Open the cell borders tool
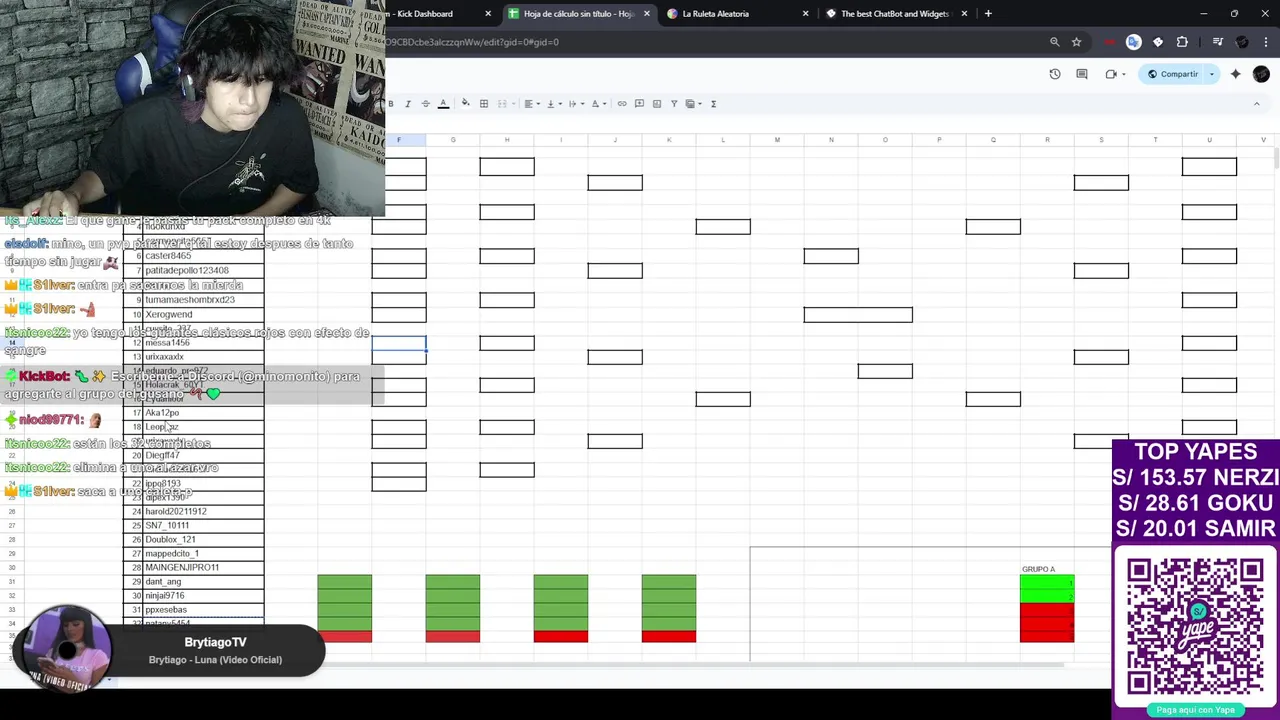1280x720 pixels. tap(484, 104)
